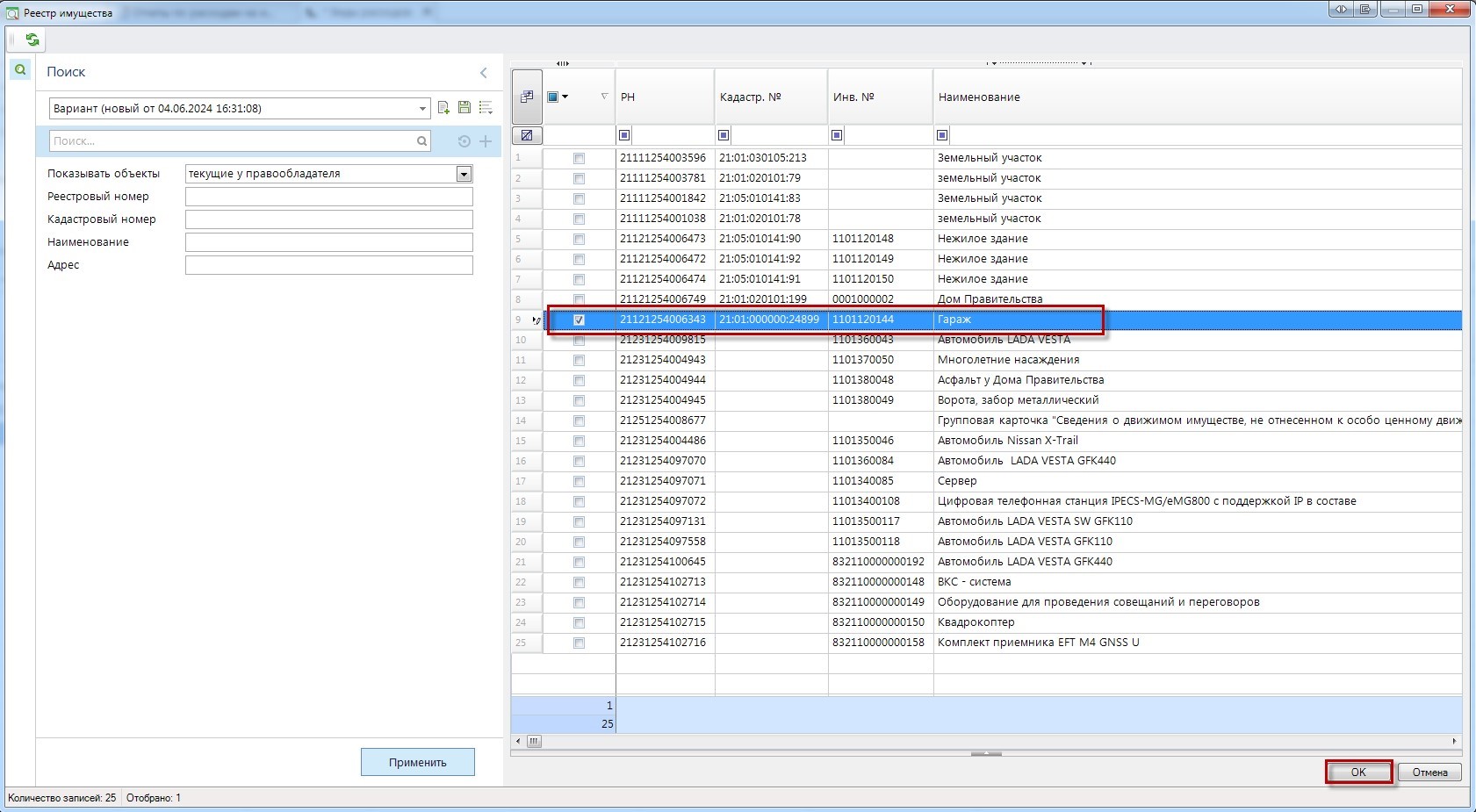Screen dimensions: 1476x812
Task: Click the green refresh icon in the toolbar
Action: click(x=32, y=40)
